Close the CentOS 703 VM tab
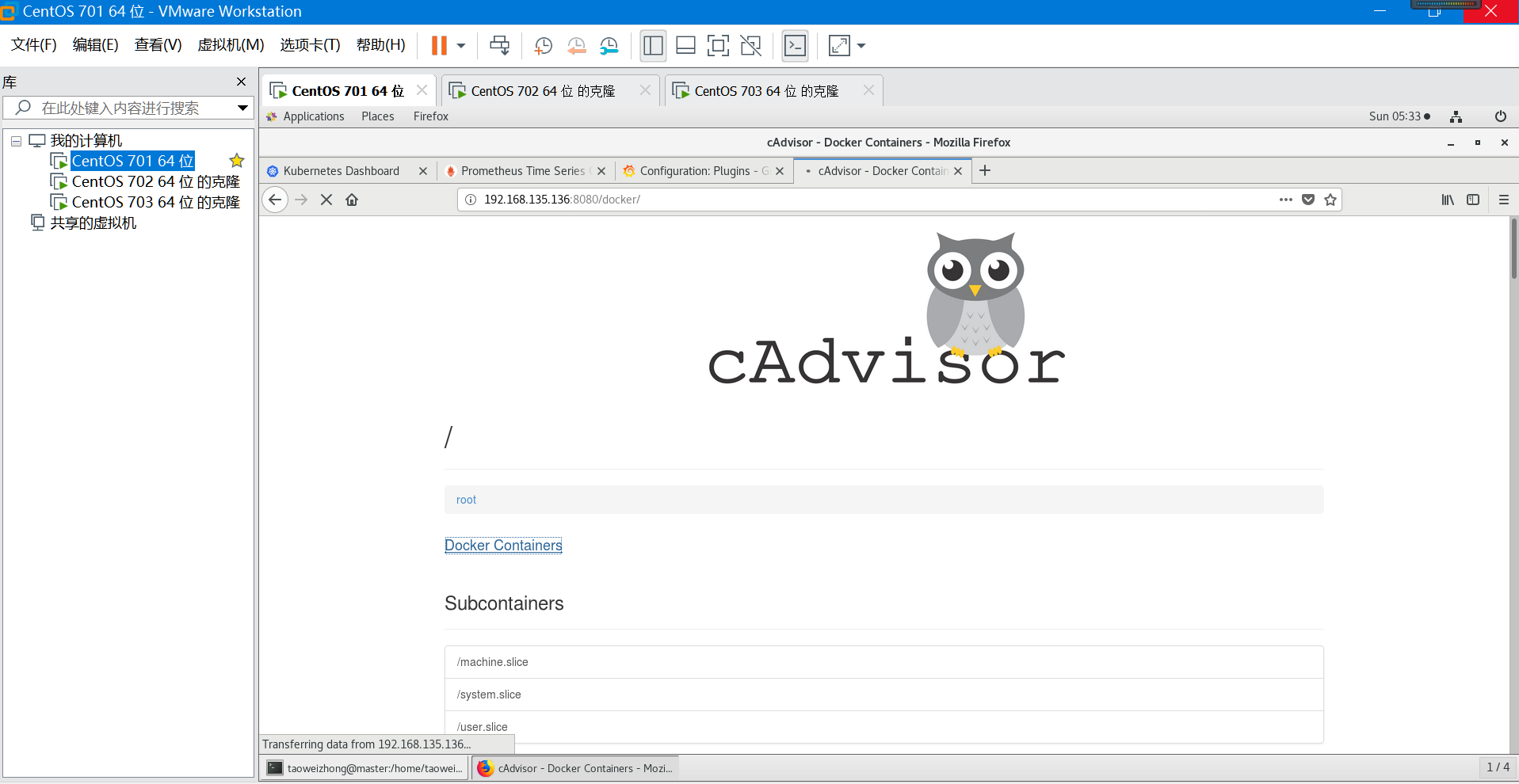The width and height of the screenshot is (1519, 784). tap(868, 90)
